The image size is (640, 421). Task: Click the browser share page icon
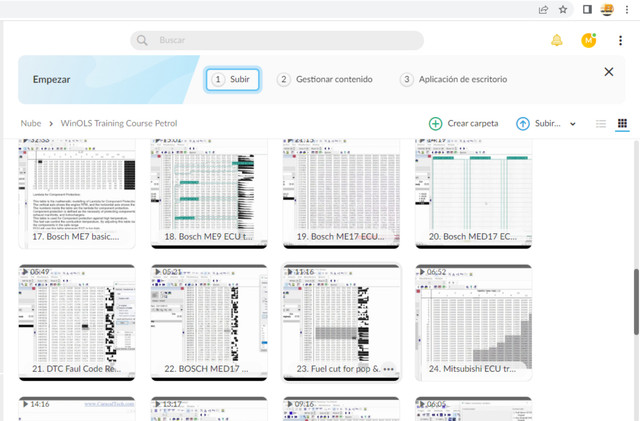click(x=543, y=9)
